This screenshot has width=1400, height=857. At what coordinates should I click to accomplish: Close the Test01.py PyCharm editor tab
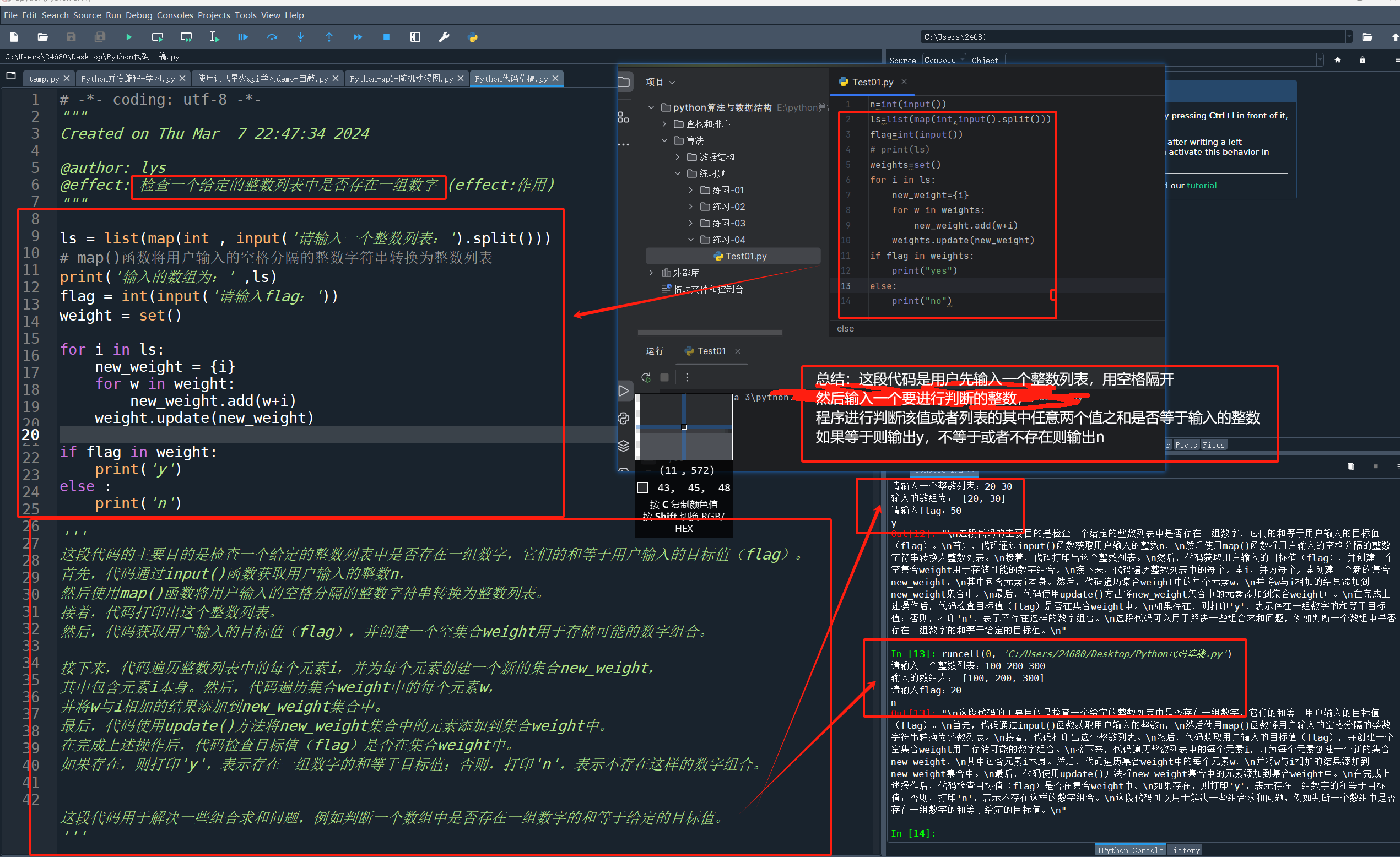point(904,82)
